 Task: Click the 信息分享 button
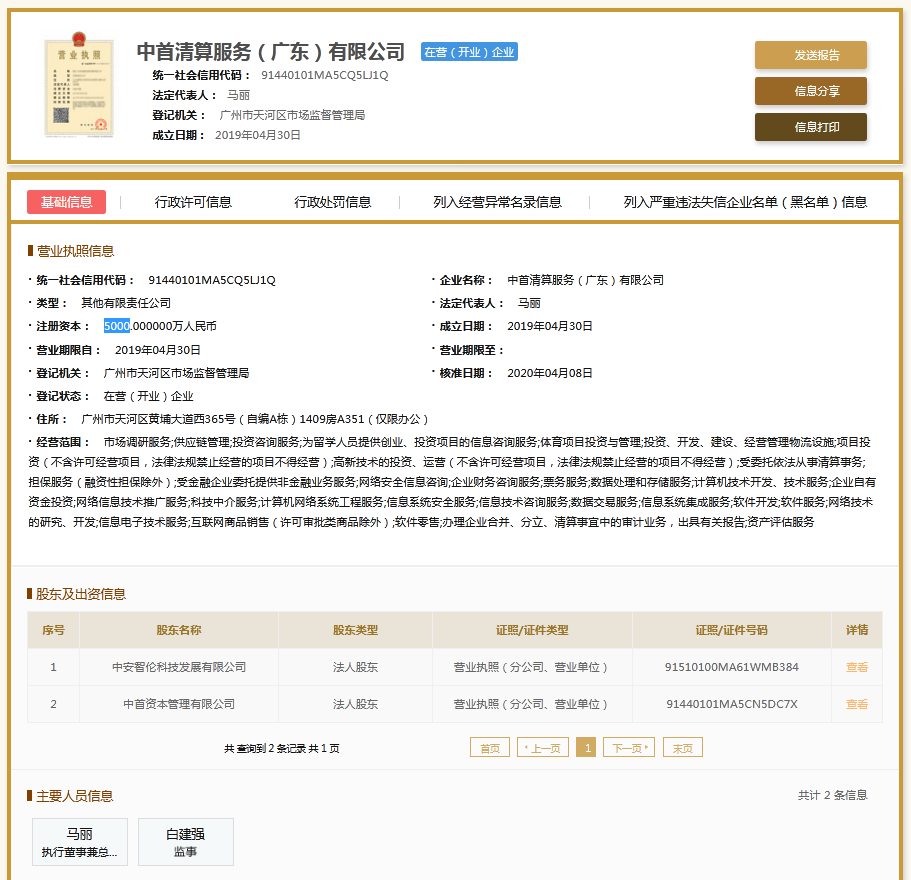point(810,91)
